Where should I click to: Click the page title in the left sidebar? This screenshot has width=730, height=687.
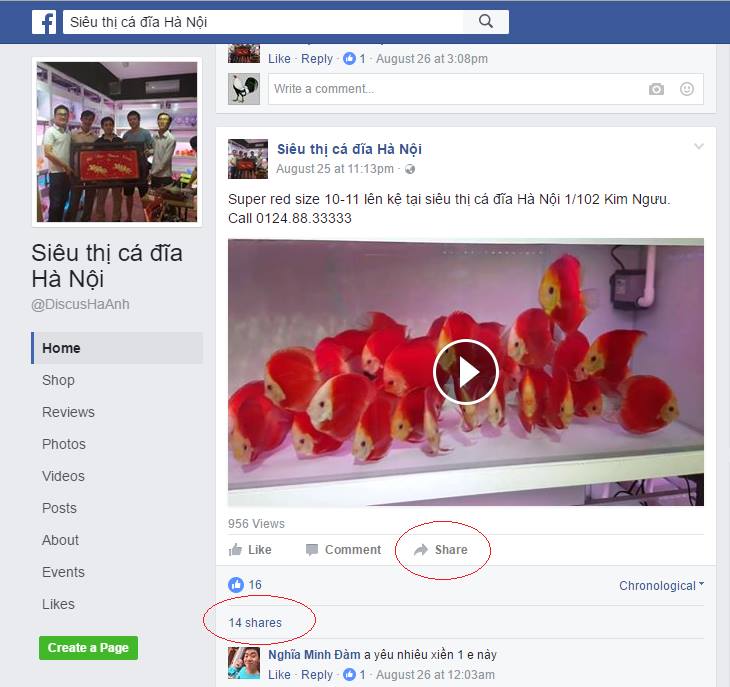tap(107, 266)
